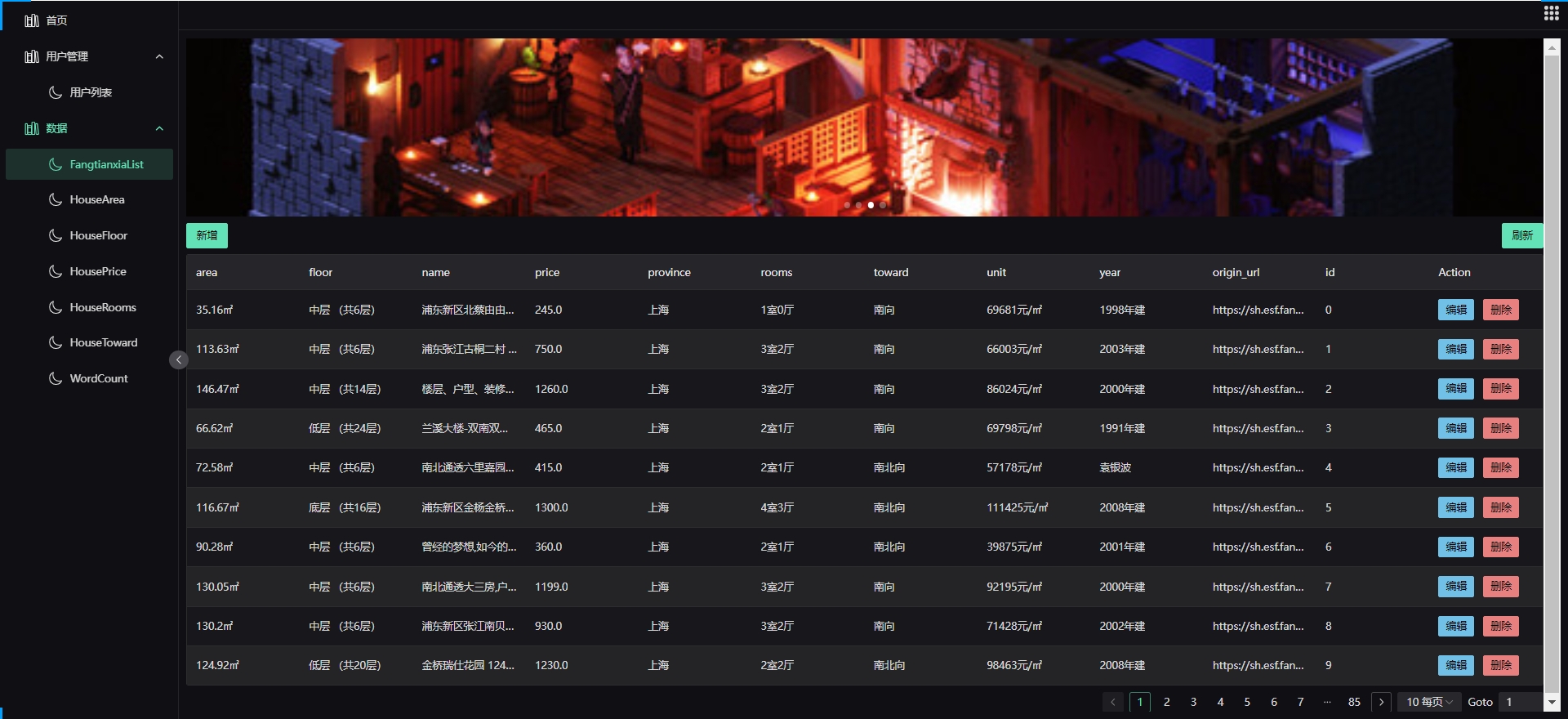The width and height of the screenshot is (1568, 719).
Task: Click 编辑 for row with id 0
Action: (x=1456, y=310)
